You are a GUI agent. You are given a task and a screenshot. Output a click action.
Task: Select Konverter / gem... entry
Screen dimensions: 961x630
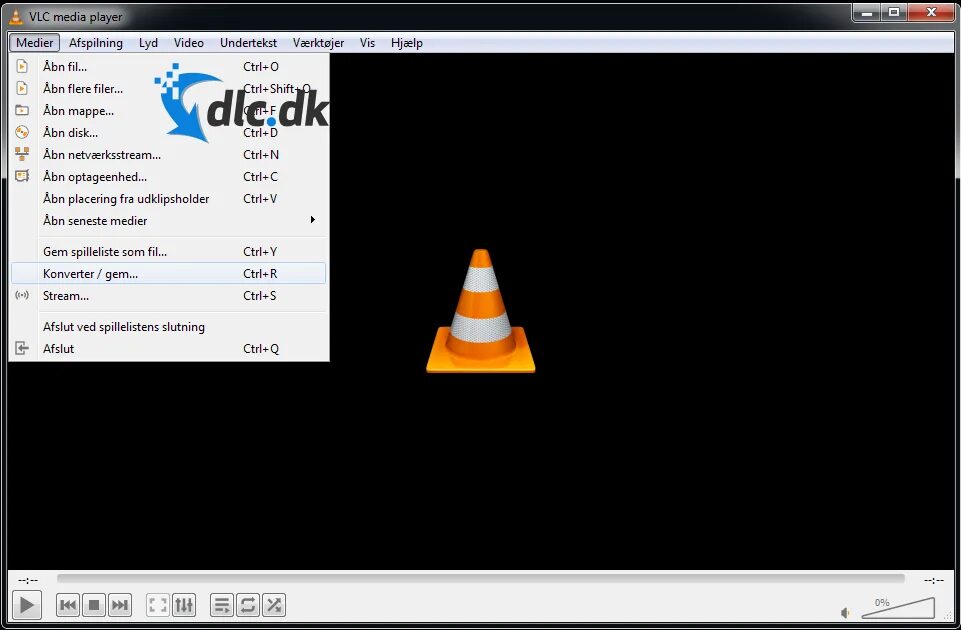[169, 273]
